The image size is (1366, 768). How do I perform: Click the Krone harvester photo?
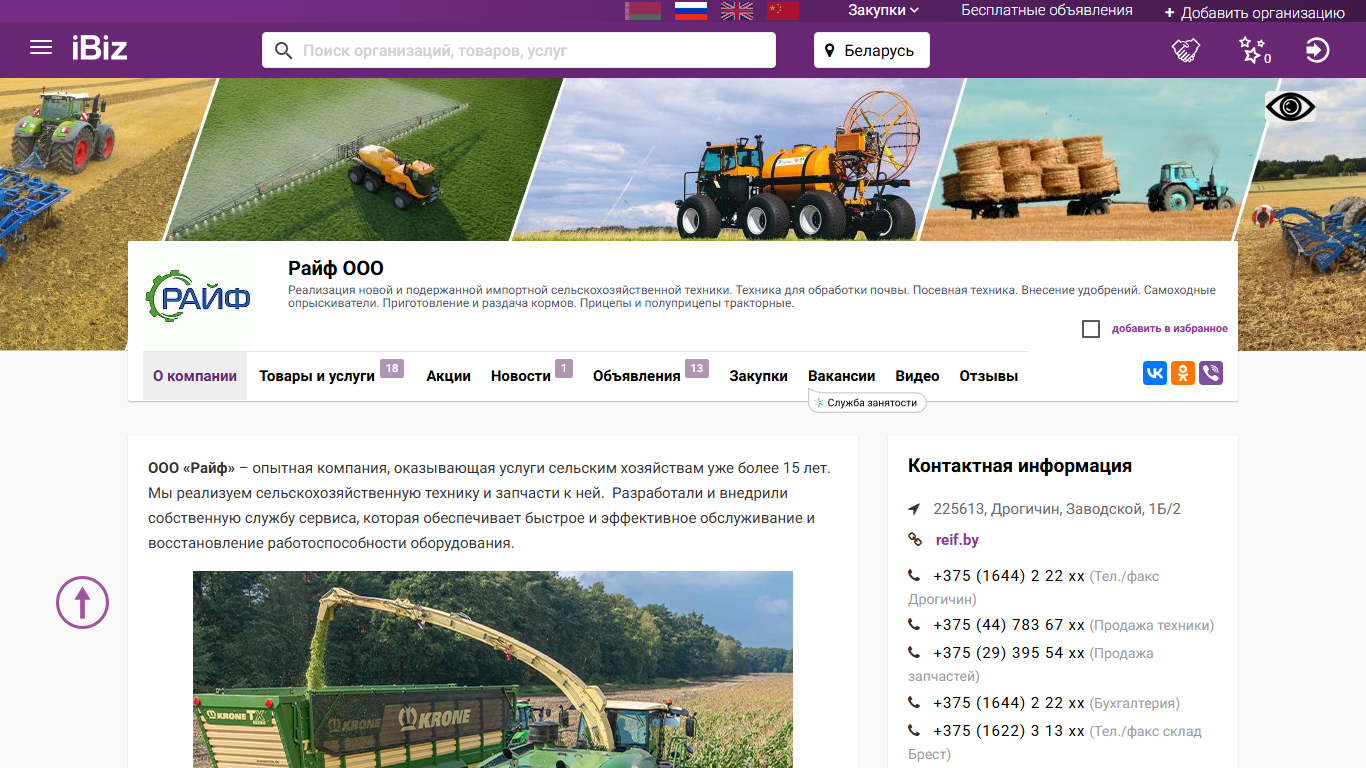click(493, 670)
